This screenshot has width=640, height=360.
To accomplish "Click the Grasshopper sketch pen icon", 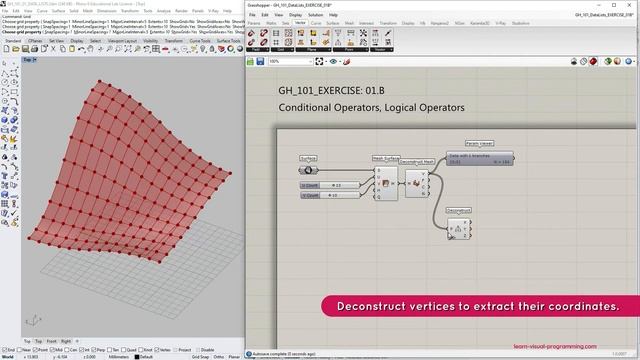I will tap(347, 62).
